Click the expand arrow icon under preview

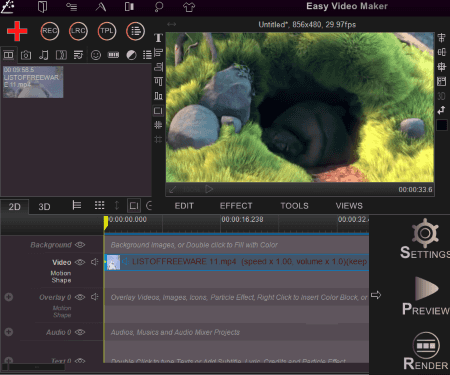click(172, 189)
